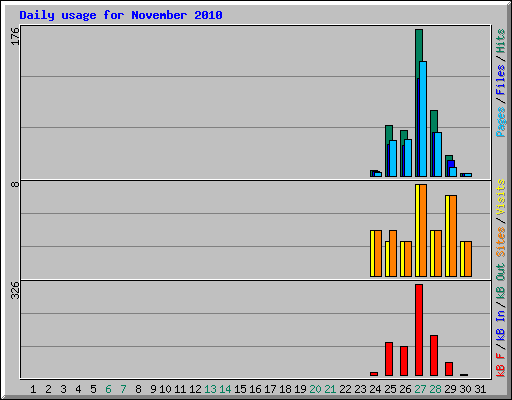Select the green Hits bar for day 25
This screenshot has width=512, height=400.
click(389, 133)
